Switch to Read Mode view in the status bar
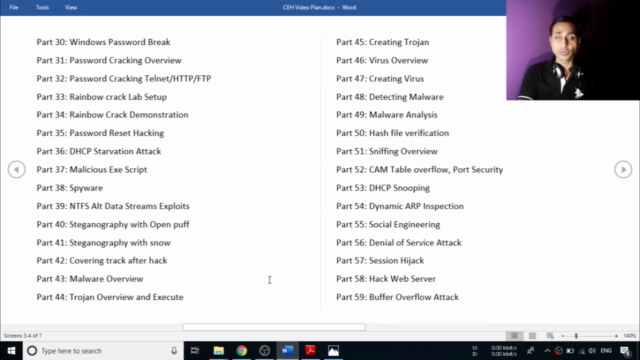The width and height of the screenshot is (640, 360). (514, 336)
